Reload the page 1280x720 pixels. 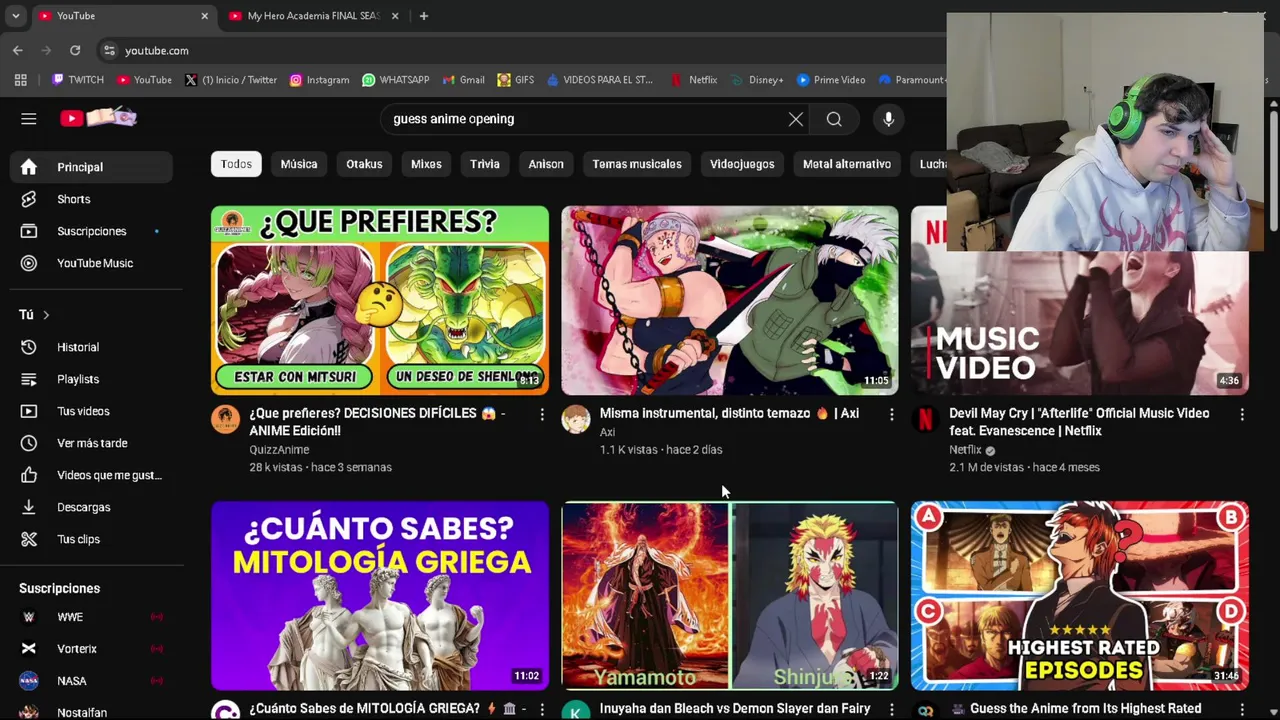pyautogui.click(x=75, y=50)
